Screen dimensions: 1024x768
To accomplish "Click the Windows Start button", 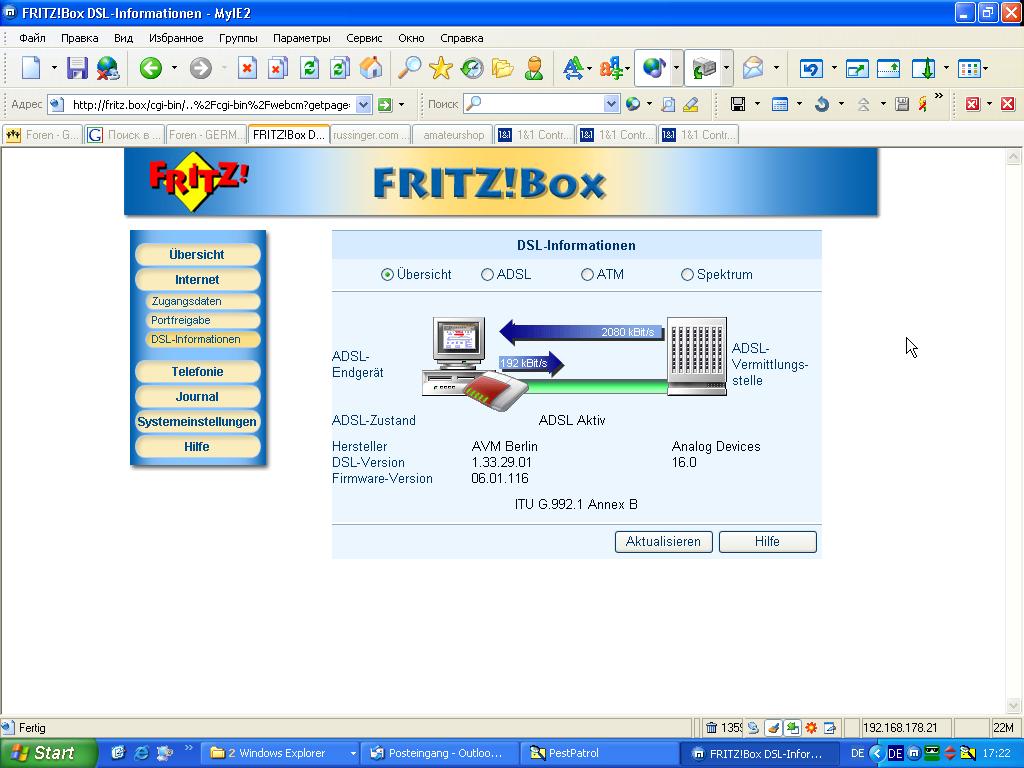I will tap(47, 753).
